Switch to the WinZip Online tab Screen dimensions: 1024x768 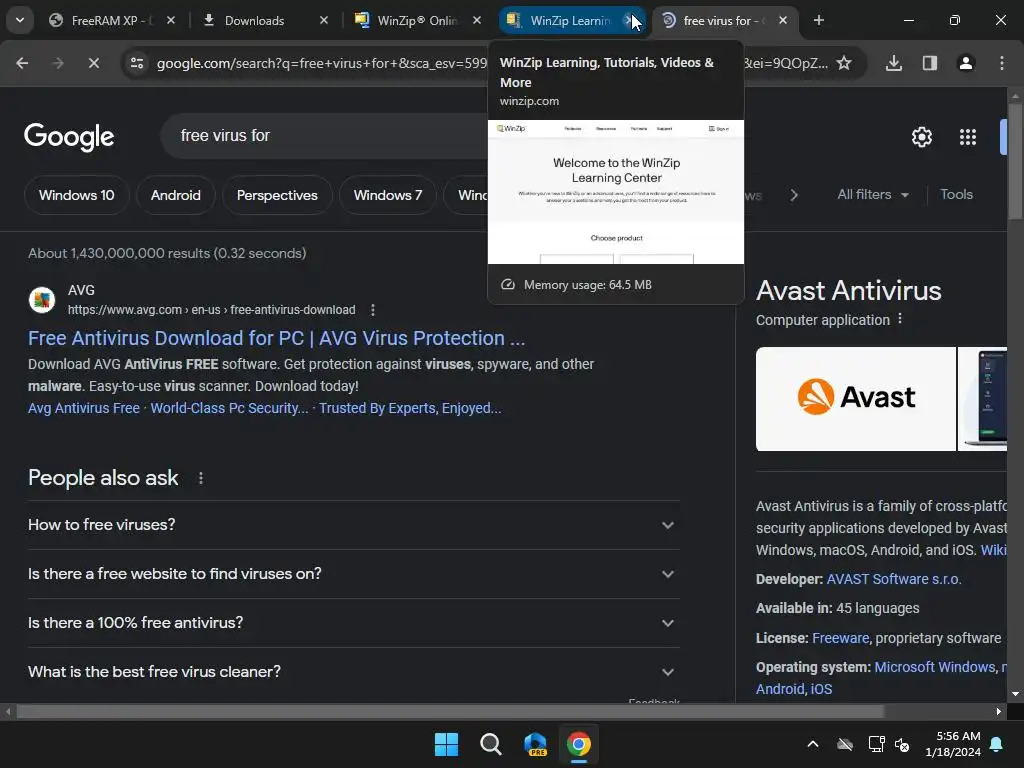tap(408, 21)
